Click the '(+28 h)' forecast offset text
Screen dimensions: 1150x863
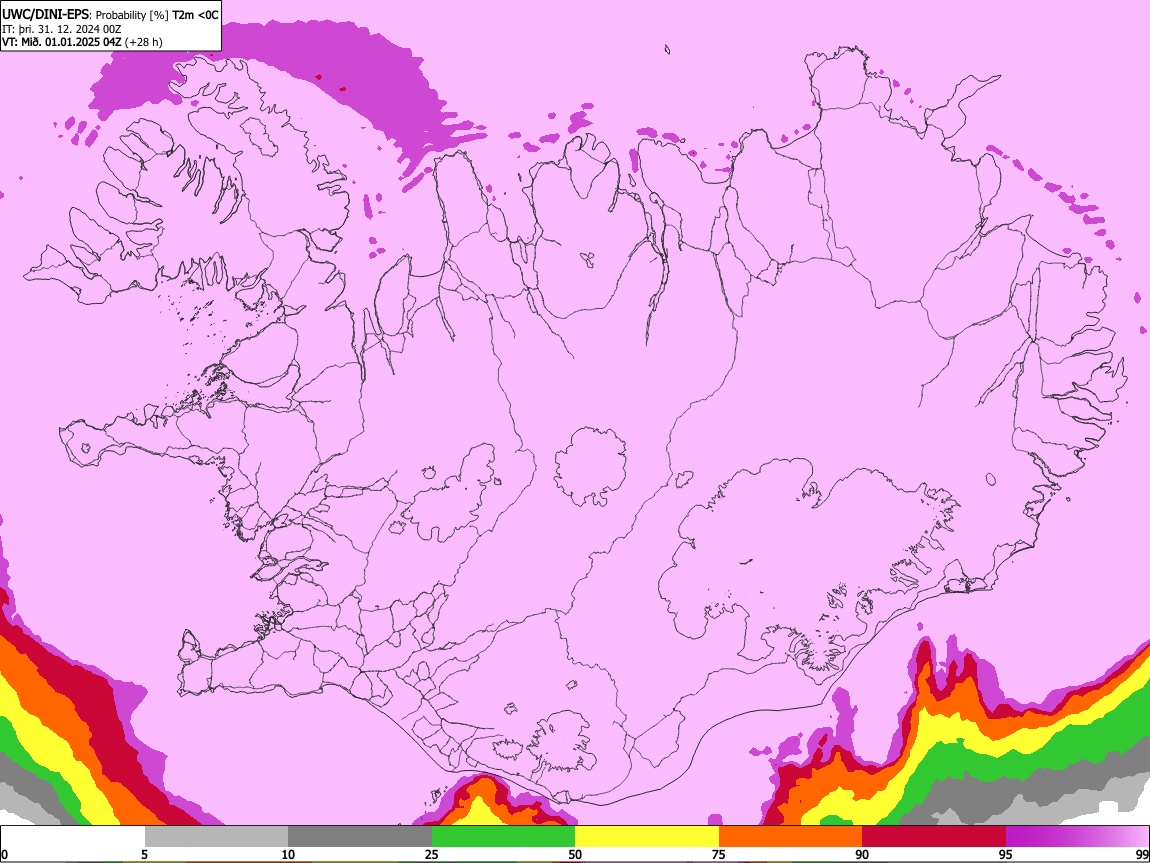coord(144,42)
